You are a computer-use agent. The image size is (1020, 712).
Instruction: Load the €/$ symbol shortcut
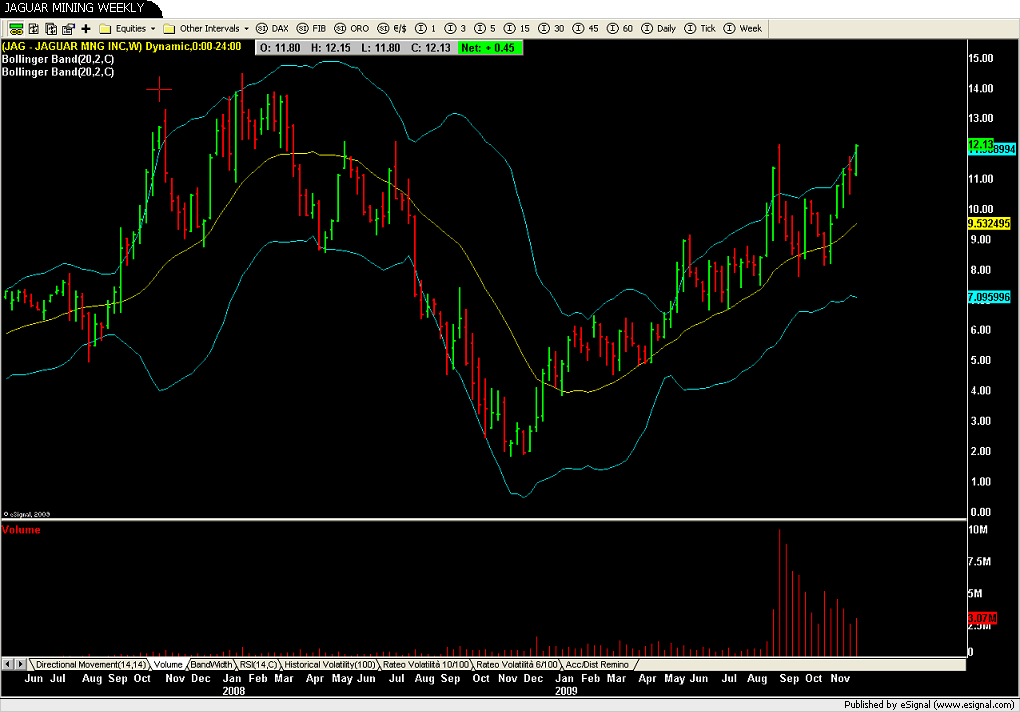coord(391,28)
